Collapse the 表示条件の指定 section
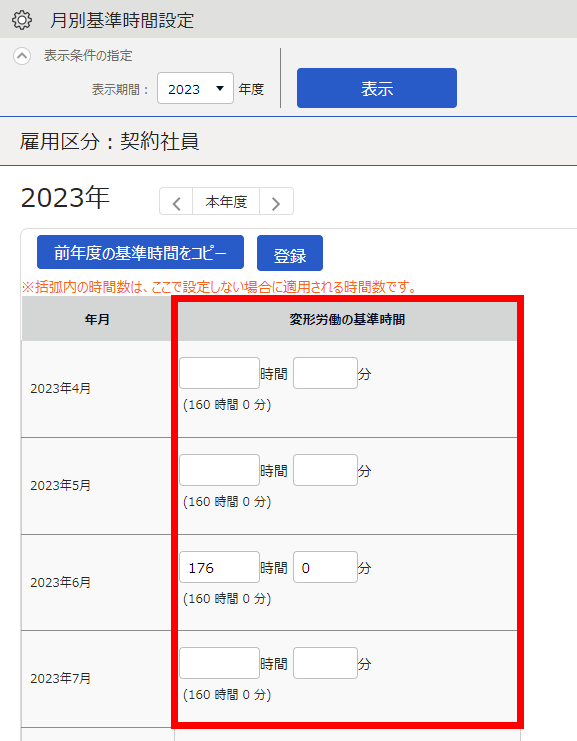 [x=22, y=56]
